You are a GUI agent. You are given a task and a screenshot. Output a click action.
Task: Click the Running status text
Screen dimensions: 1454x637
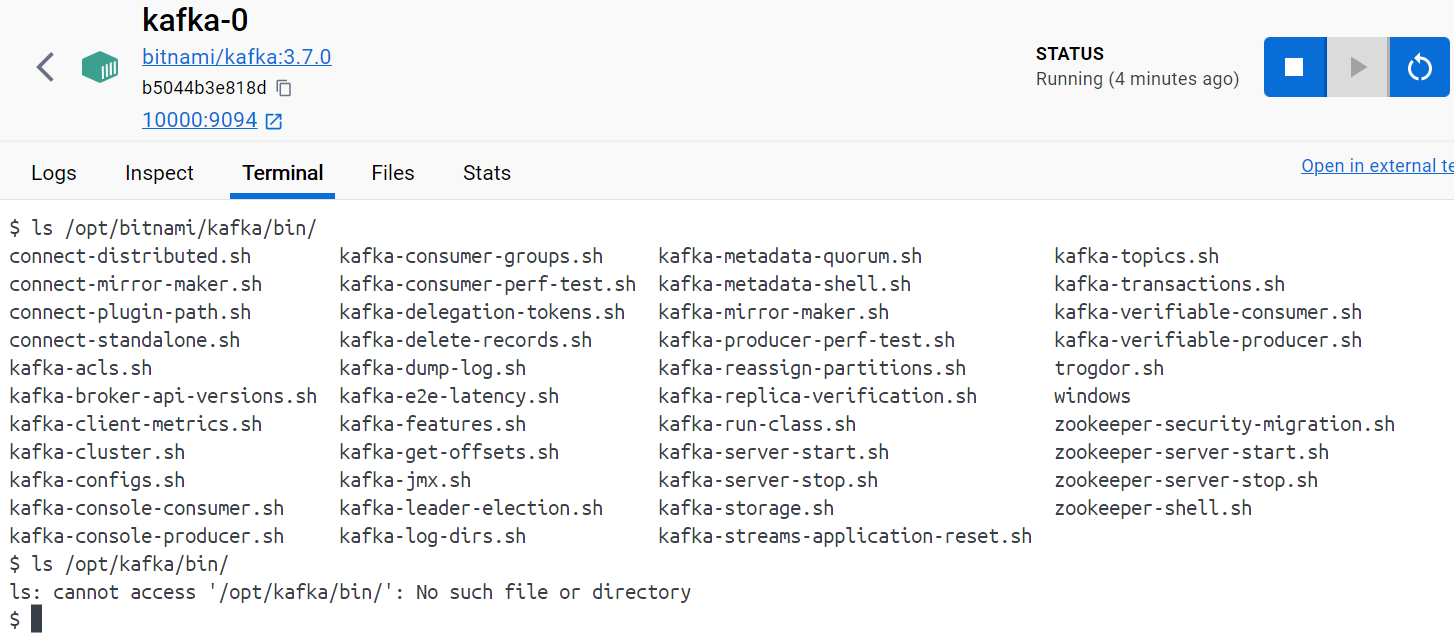tap(1137, 79)
